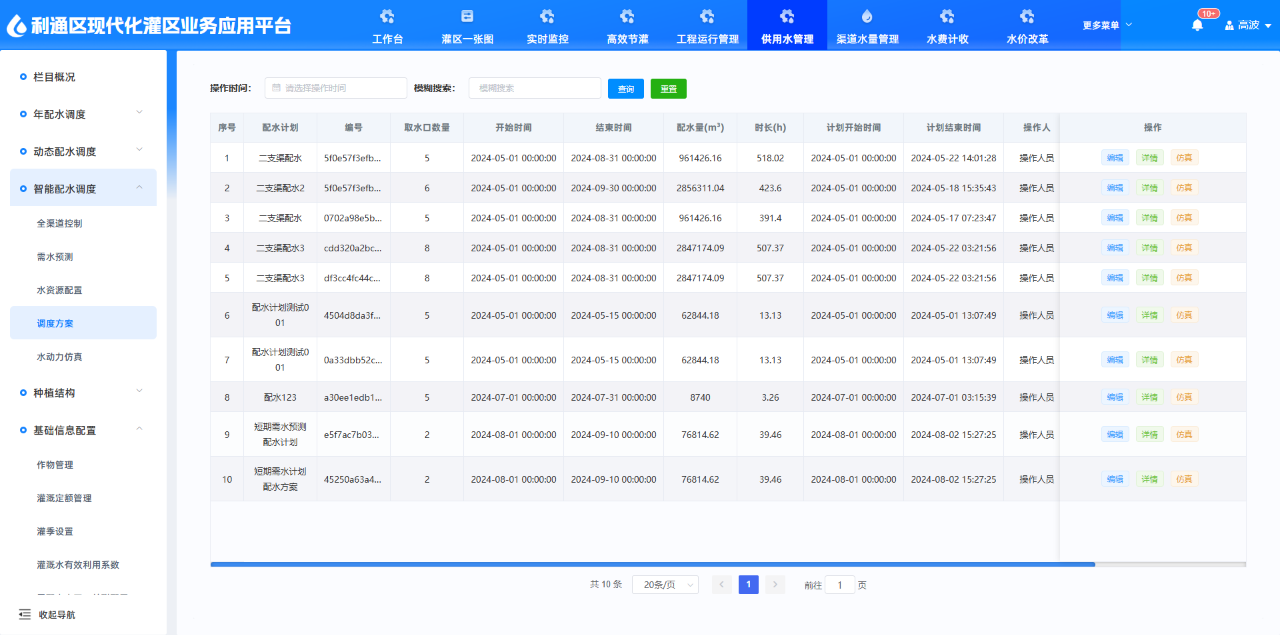Click the green 重置 button

coord(669,88)
